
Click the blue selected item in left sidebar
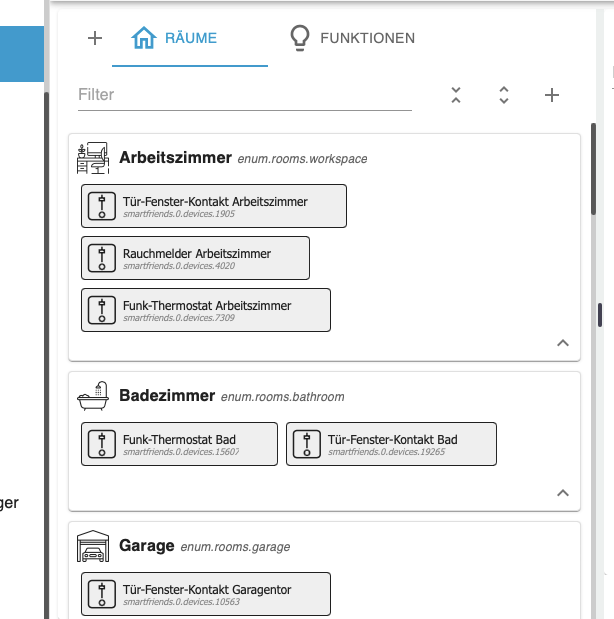(22, 54)
